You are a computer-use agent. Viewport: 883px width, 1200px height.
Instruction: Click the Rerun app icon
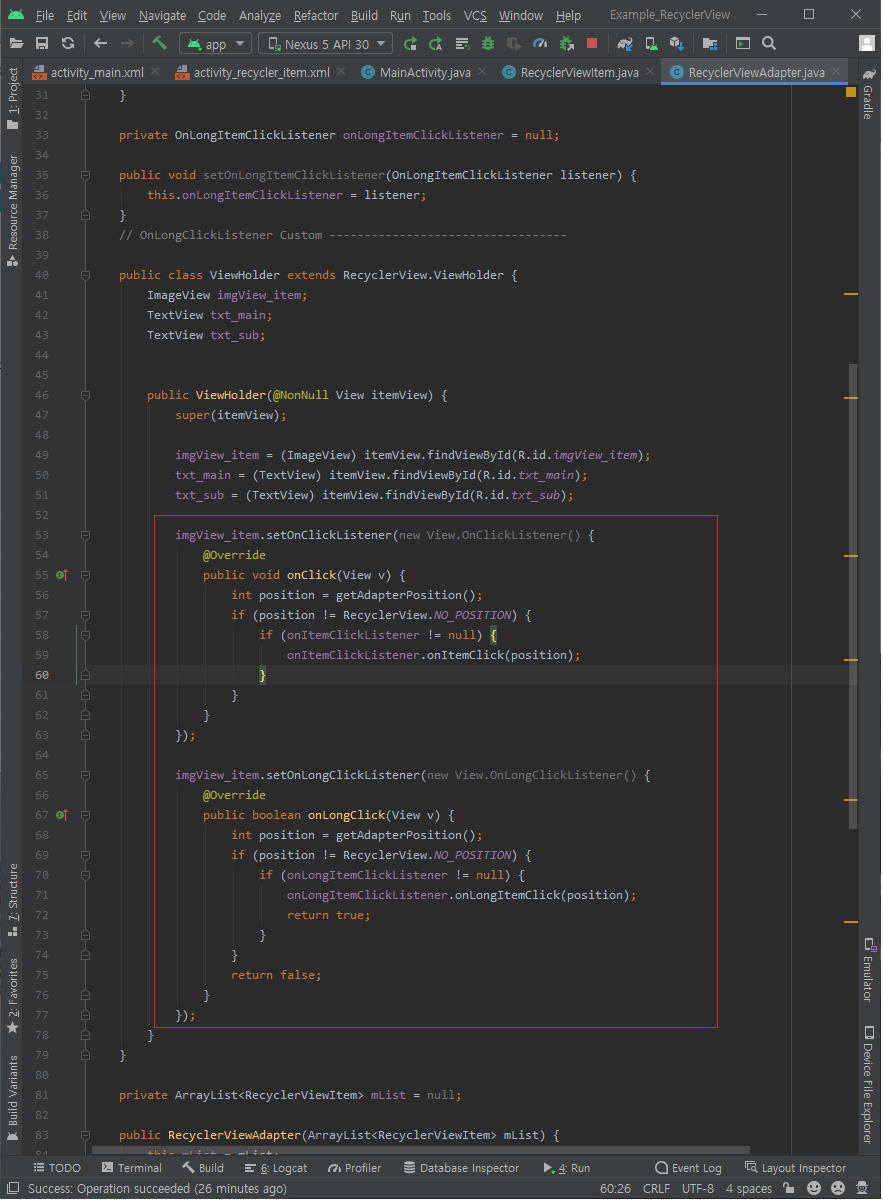(x=410, y=43)
